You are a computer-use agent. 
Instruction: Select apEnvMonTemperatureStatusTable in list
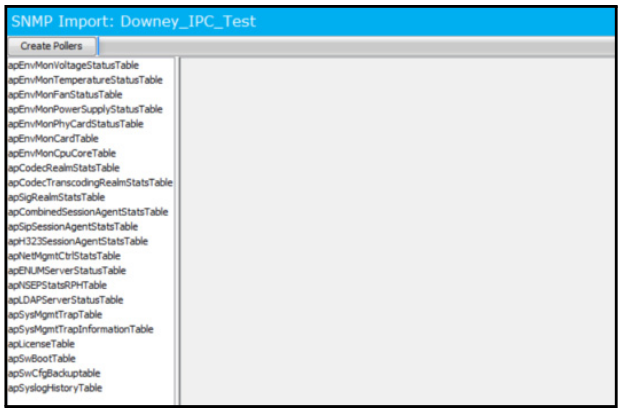click(85, 80)
